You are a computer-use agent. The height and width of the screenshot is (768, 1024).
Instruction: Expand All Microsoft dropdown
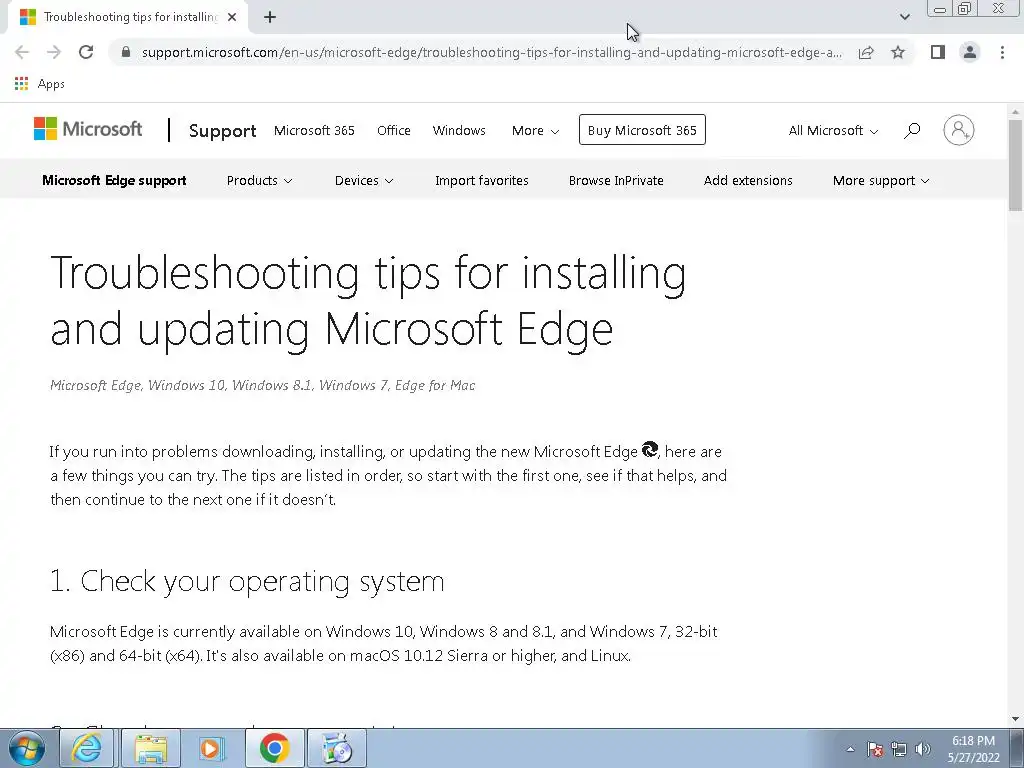pos(833,131)
